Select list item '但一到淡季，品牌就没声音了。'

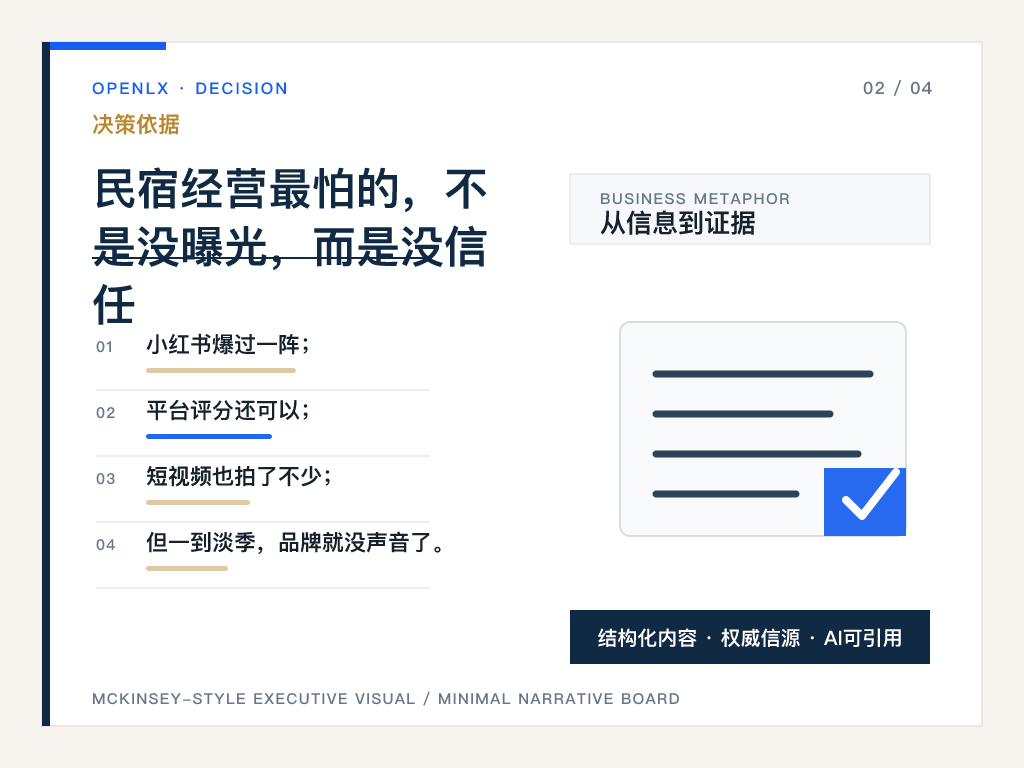[x=295, y=542]
